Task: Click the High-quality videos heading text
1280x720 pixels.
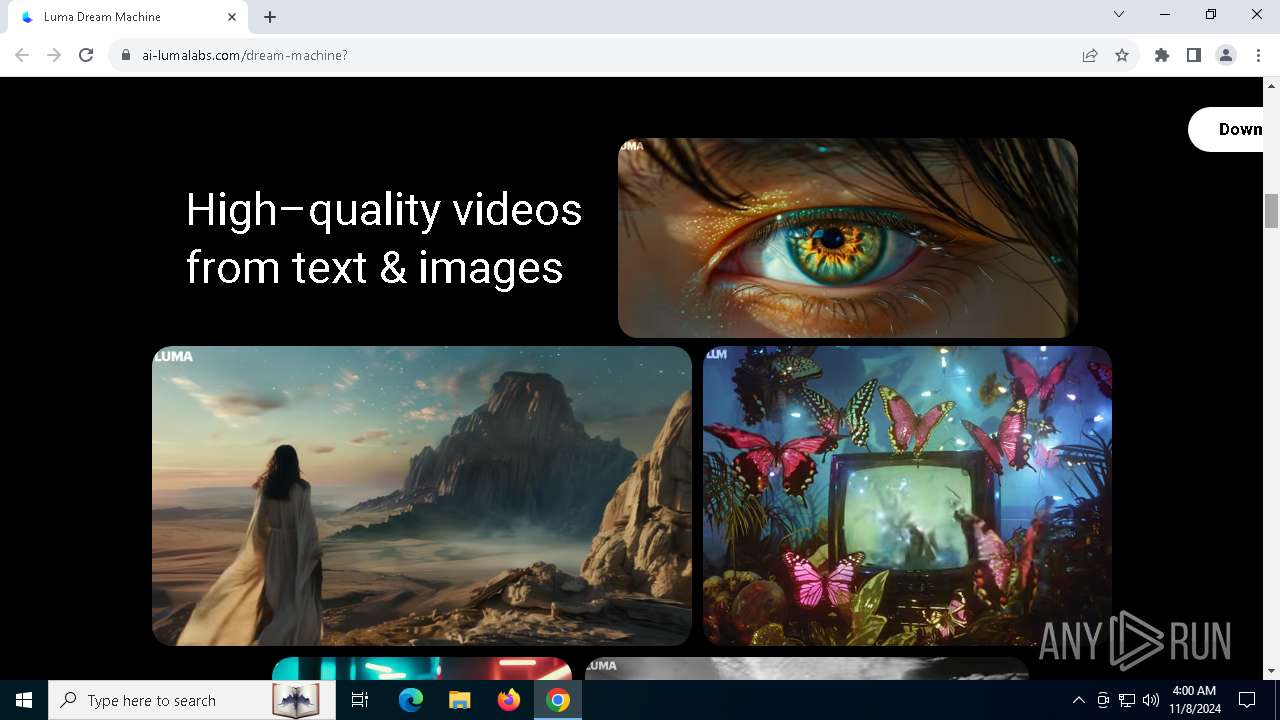Action: coord(384,239)
